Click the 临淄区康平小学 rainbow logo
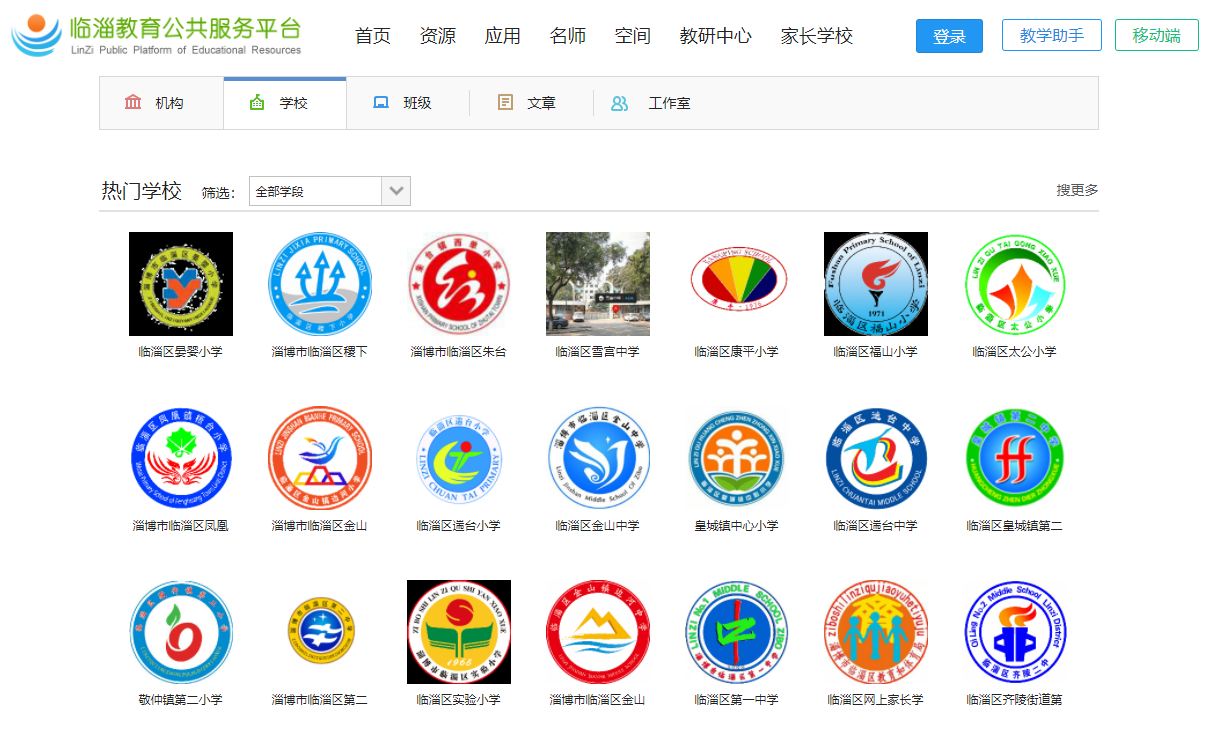The width and height of the screenshot is (1221, 746). (x=737, y=284)
